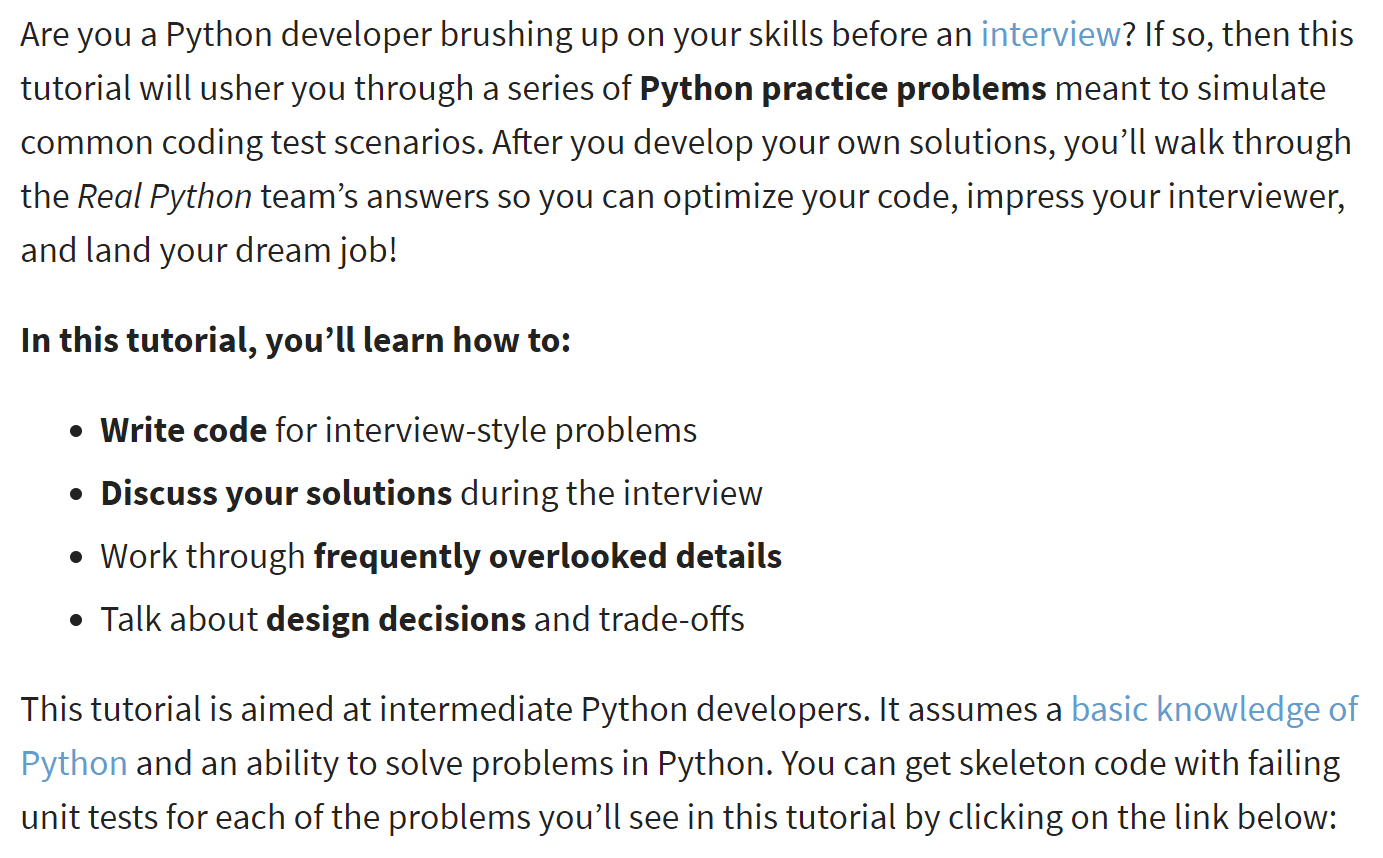Screen dimensions: 1383x858
Task: Follow the "basic knowledge of" link
Action: point(1215,709)
